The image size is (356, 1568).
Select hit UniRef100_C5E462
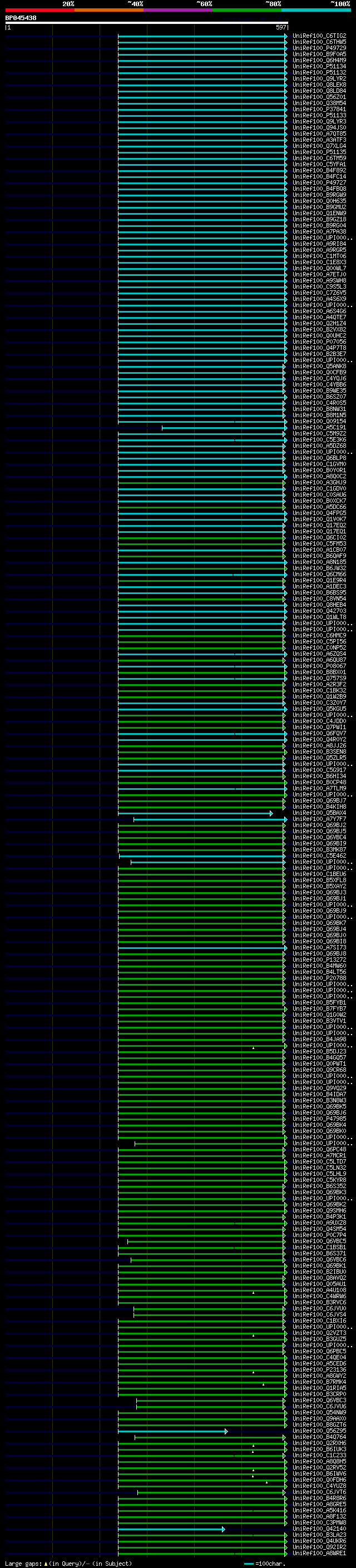[319, 856]
